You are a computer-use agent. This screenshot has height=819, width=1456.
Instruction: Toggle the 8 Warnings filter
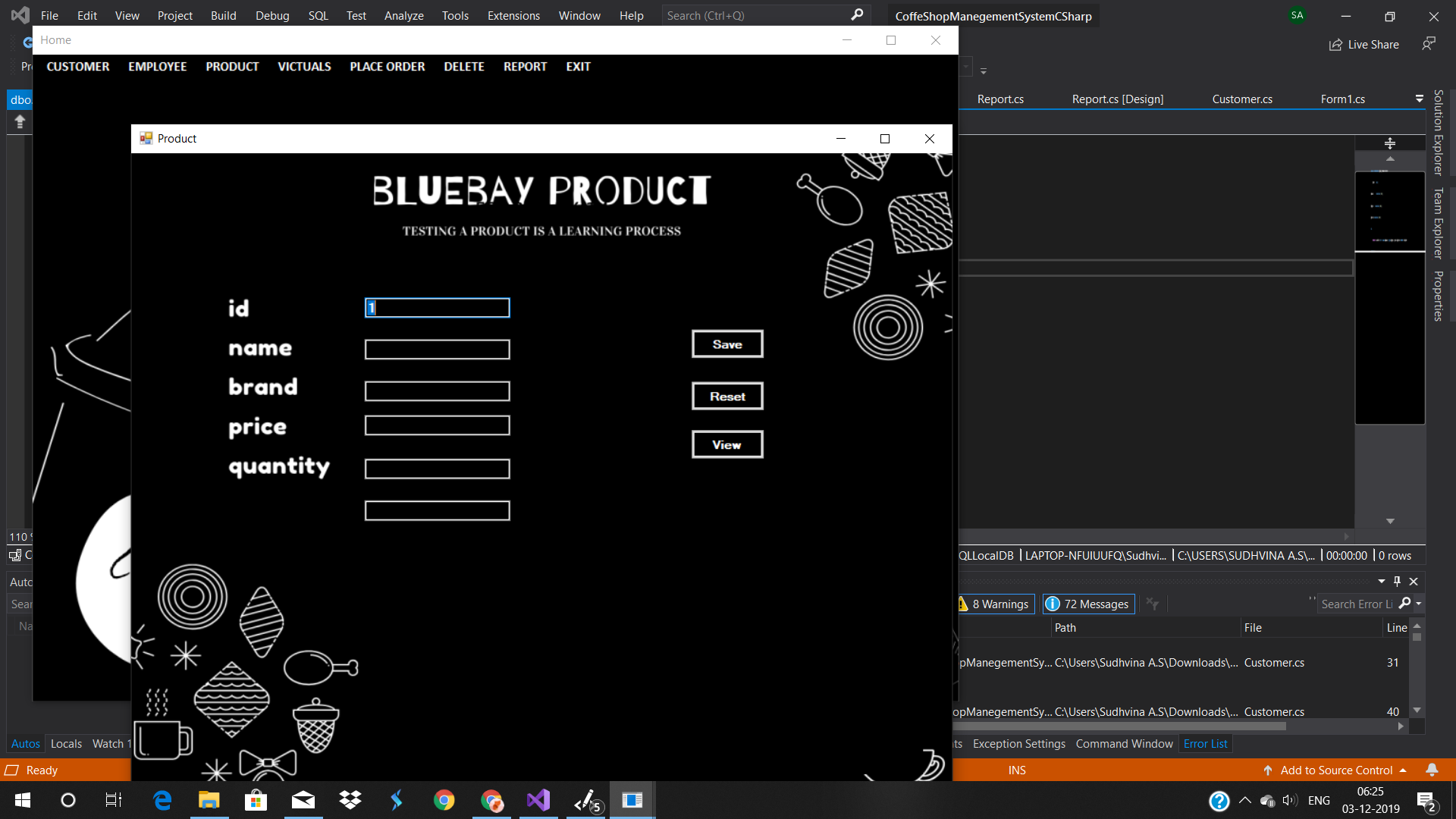pos(994,604)
